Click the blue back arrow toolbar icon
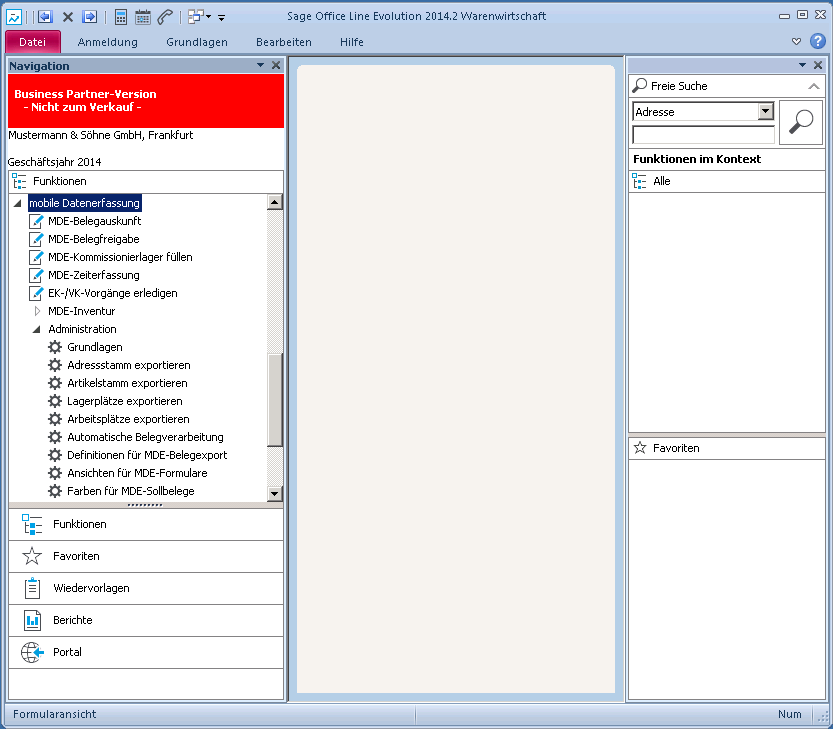The image size is (833, 729). [x=45, y=17]
